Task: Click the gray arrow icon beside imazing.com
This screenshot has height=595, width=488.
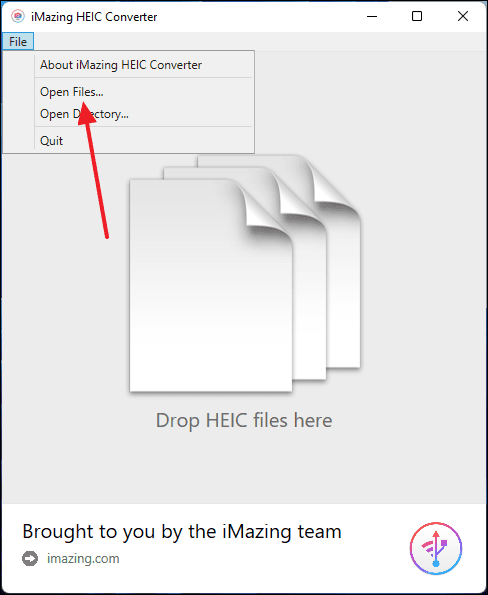Action: coord(30,559)
